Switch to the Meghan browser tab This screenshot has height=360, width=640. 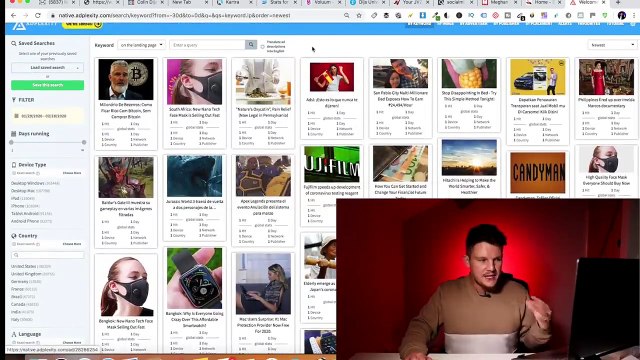pos(499,2)
